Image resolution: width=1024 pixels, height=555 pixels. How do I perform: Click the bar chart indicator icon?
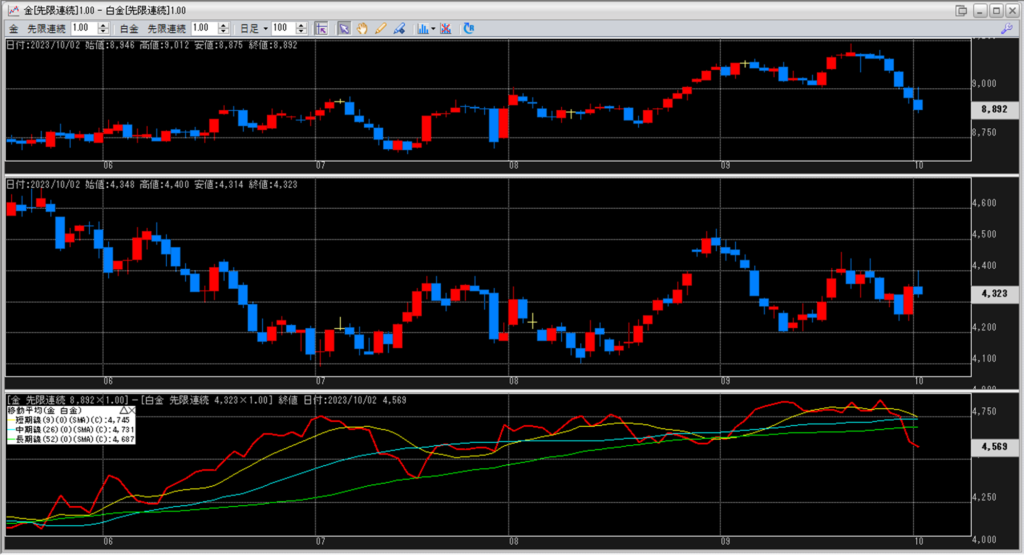(421, 28)
